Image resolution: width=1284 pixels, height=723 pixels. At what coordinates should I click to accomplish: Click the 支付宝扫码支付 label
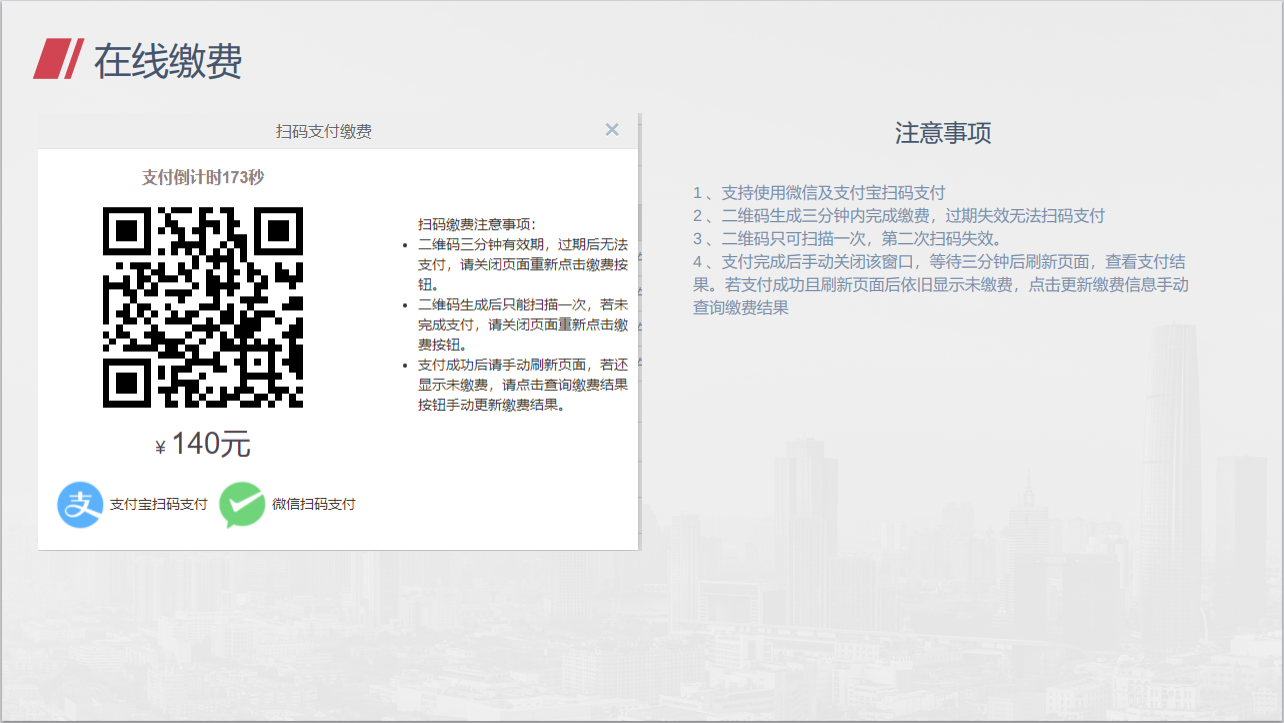pos(158,504)
